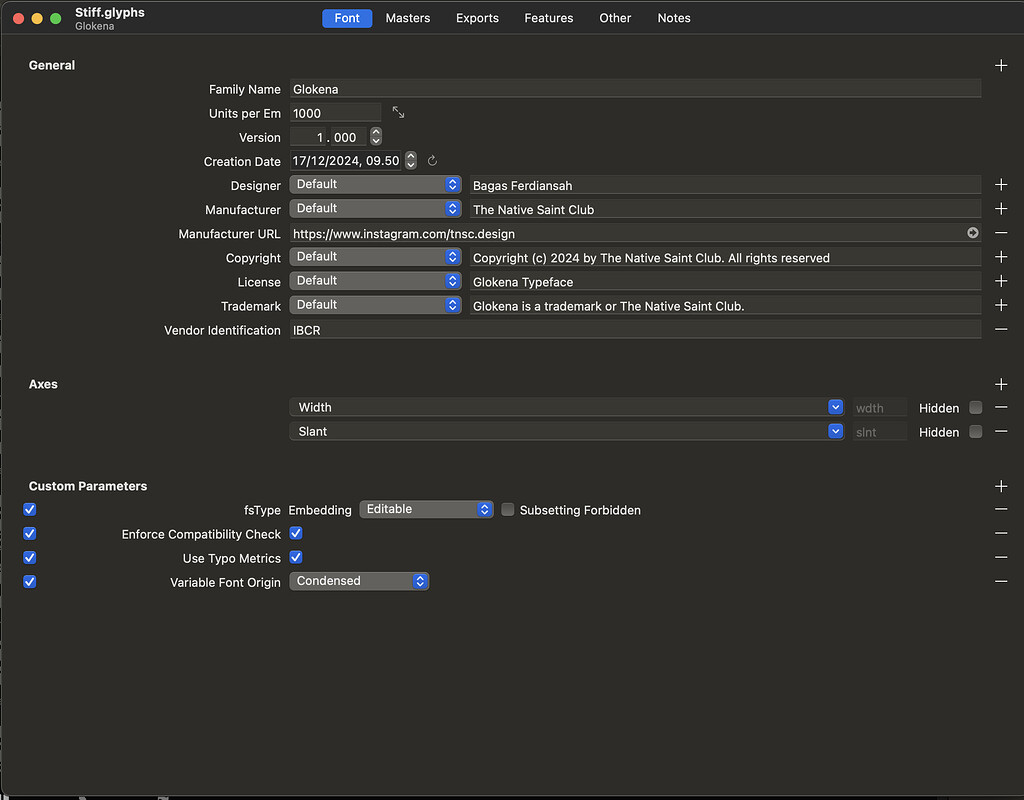Remove the Slant axis
The height and width of the screenshot is (800, 1024).
pyautogui.click(x=1000, y=432)
